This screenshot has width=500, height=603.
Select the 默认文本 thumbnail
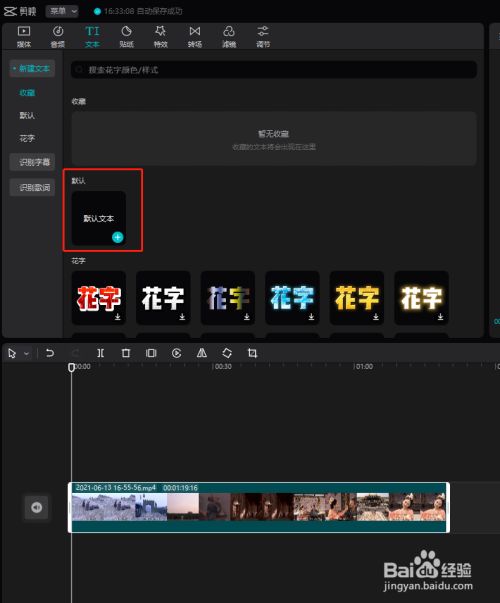99,218
